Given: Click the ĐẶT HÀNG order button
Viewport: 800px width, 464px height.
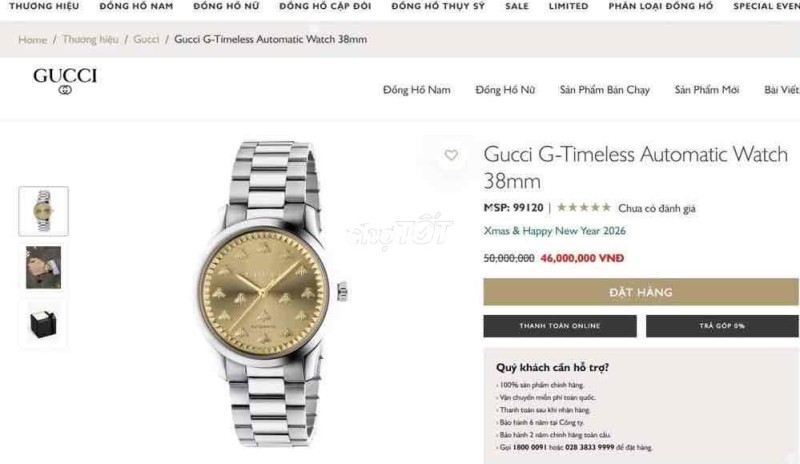Looking at the screenshot, I should click(641, 292).
